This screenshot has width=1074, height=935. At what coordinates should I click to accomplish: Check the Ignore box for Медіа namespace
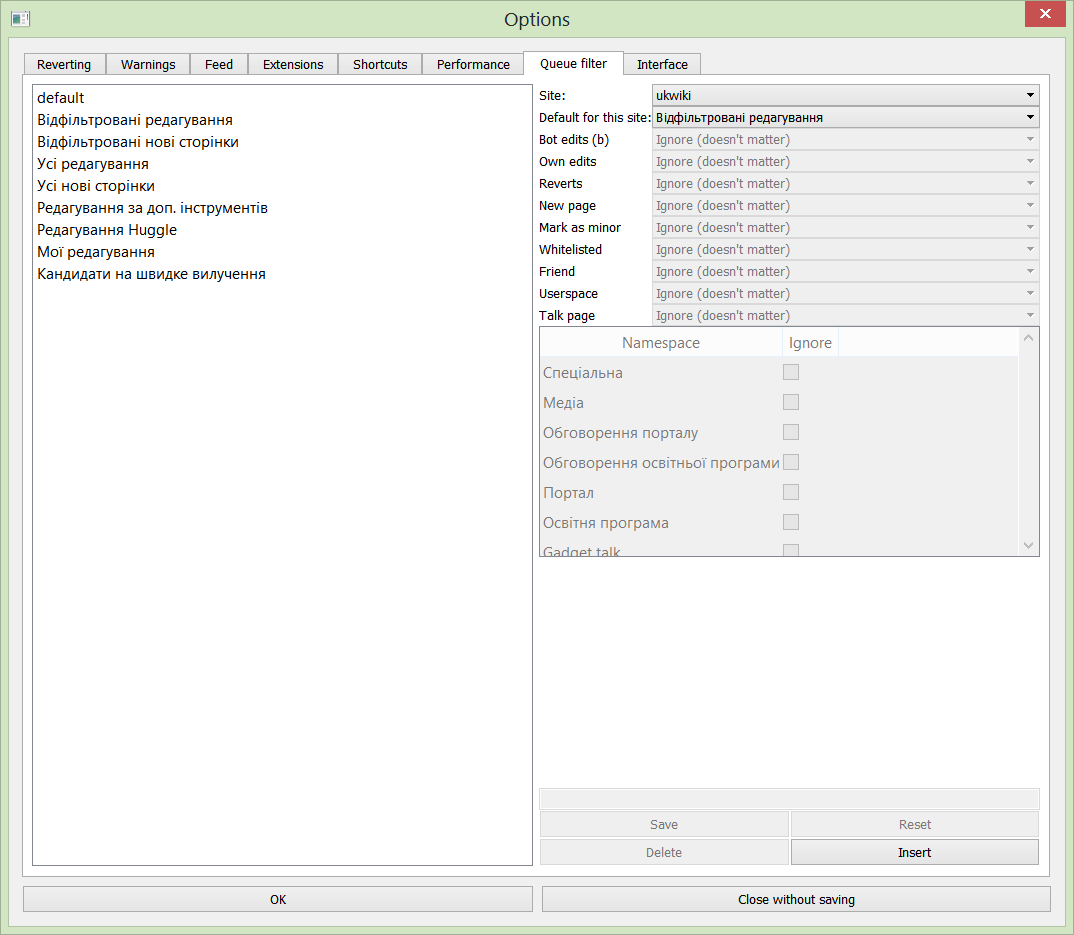pos(791,402)
